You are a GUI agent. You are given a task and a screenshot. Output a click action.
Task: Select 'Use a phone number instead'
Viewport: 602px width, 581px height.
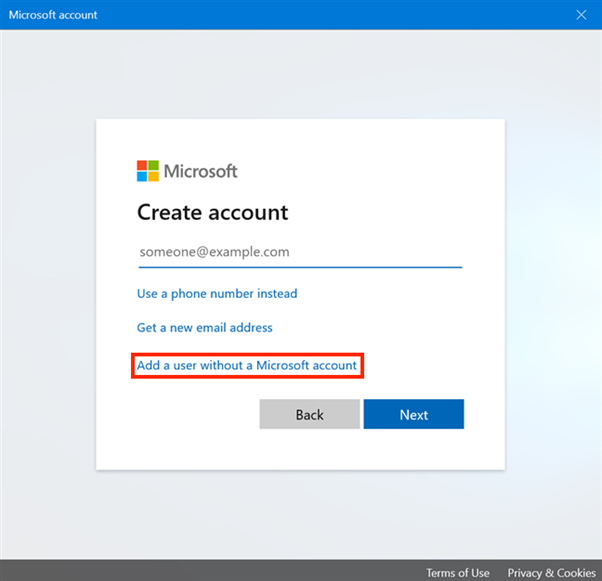(217, 294)
